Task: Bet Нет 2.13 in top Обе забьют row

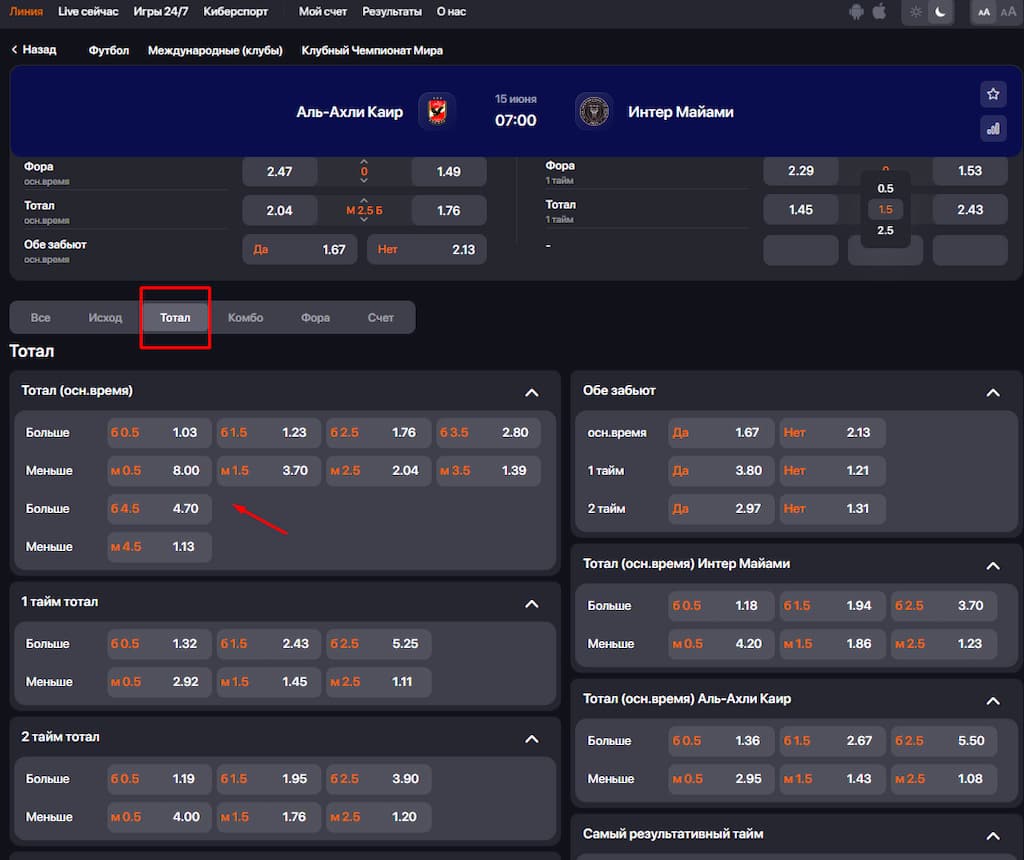Action: pos(426,249)
